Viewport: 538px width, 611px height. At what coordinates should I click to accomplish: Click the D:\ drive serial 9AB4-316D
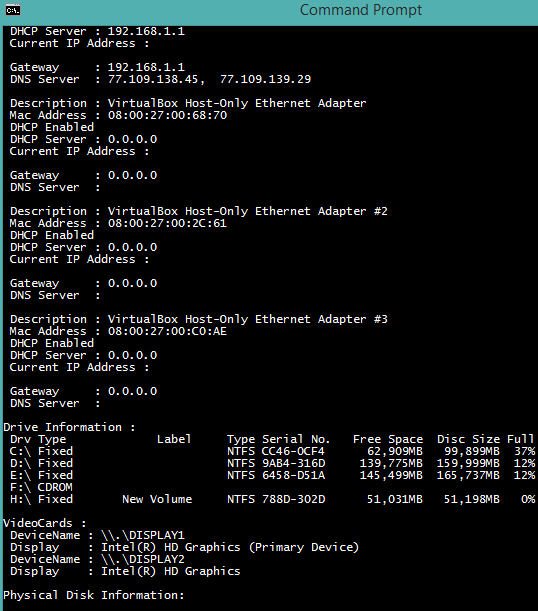294,463
